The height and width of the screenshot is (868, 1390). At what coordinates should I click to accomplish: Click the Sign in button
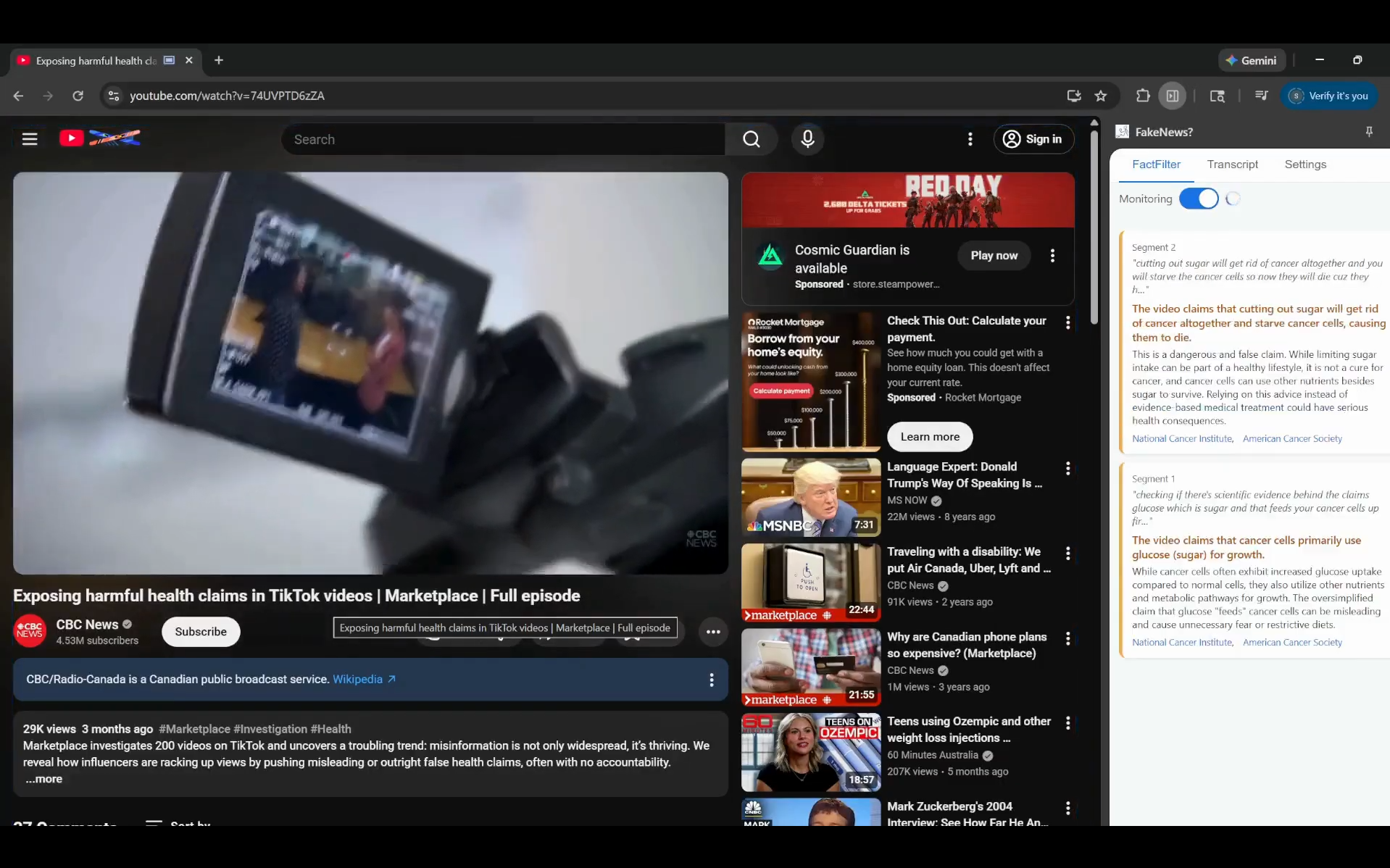pyautogui.click(x=1033, y=139)
